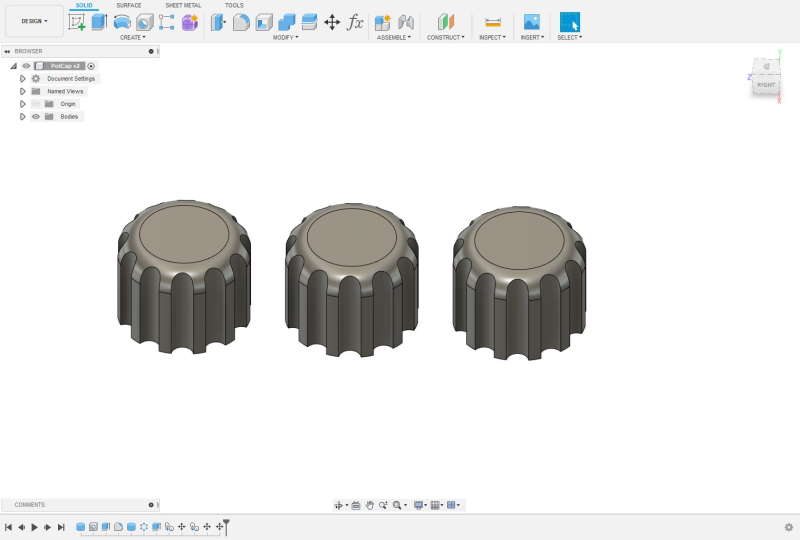Start a new sketch with Create Sketch

(x=77, y=22)
